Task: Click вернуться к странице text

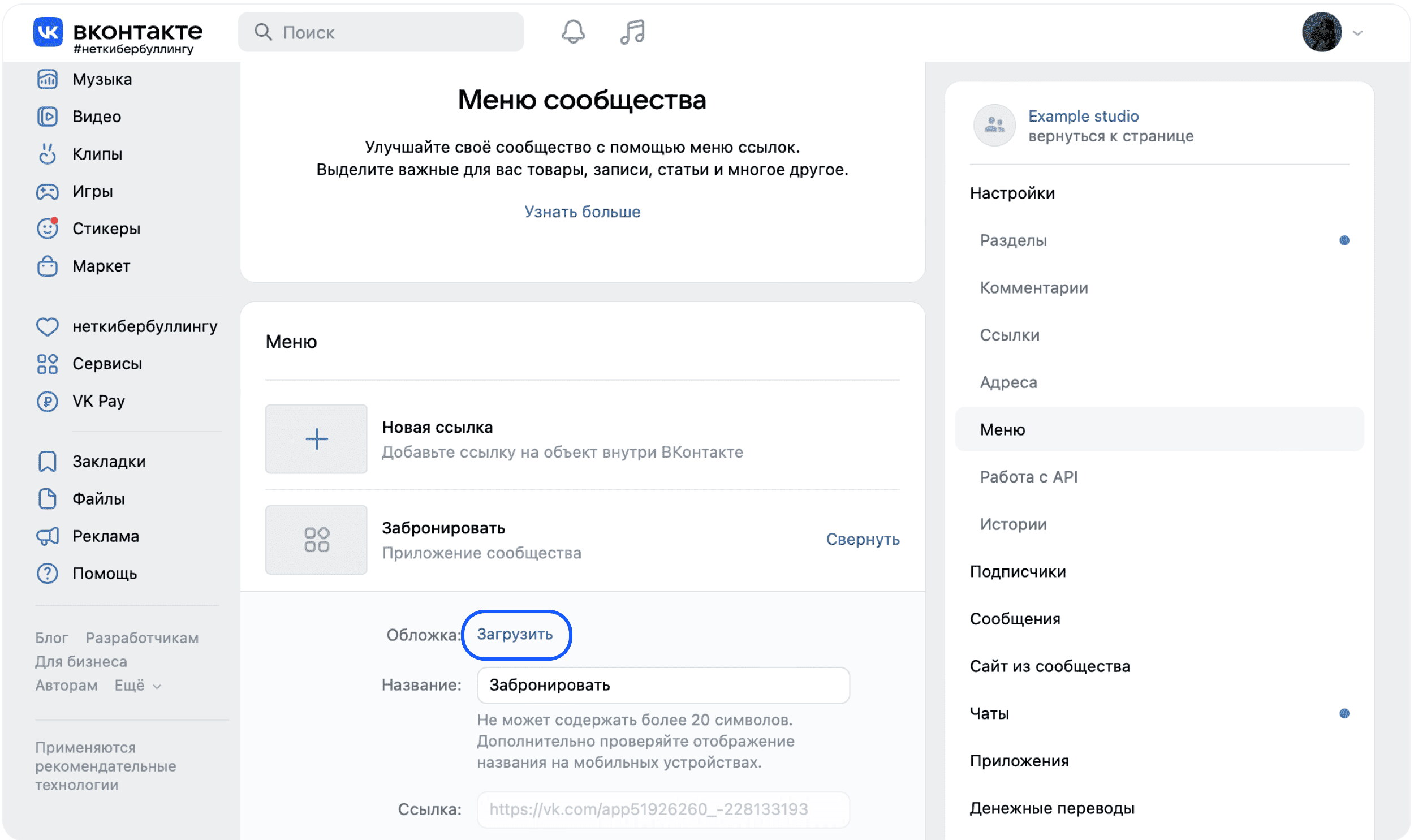Action: (1111, 136)
